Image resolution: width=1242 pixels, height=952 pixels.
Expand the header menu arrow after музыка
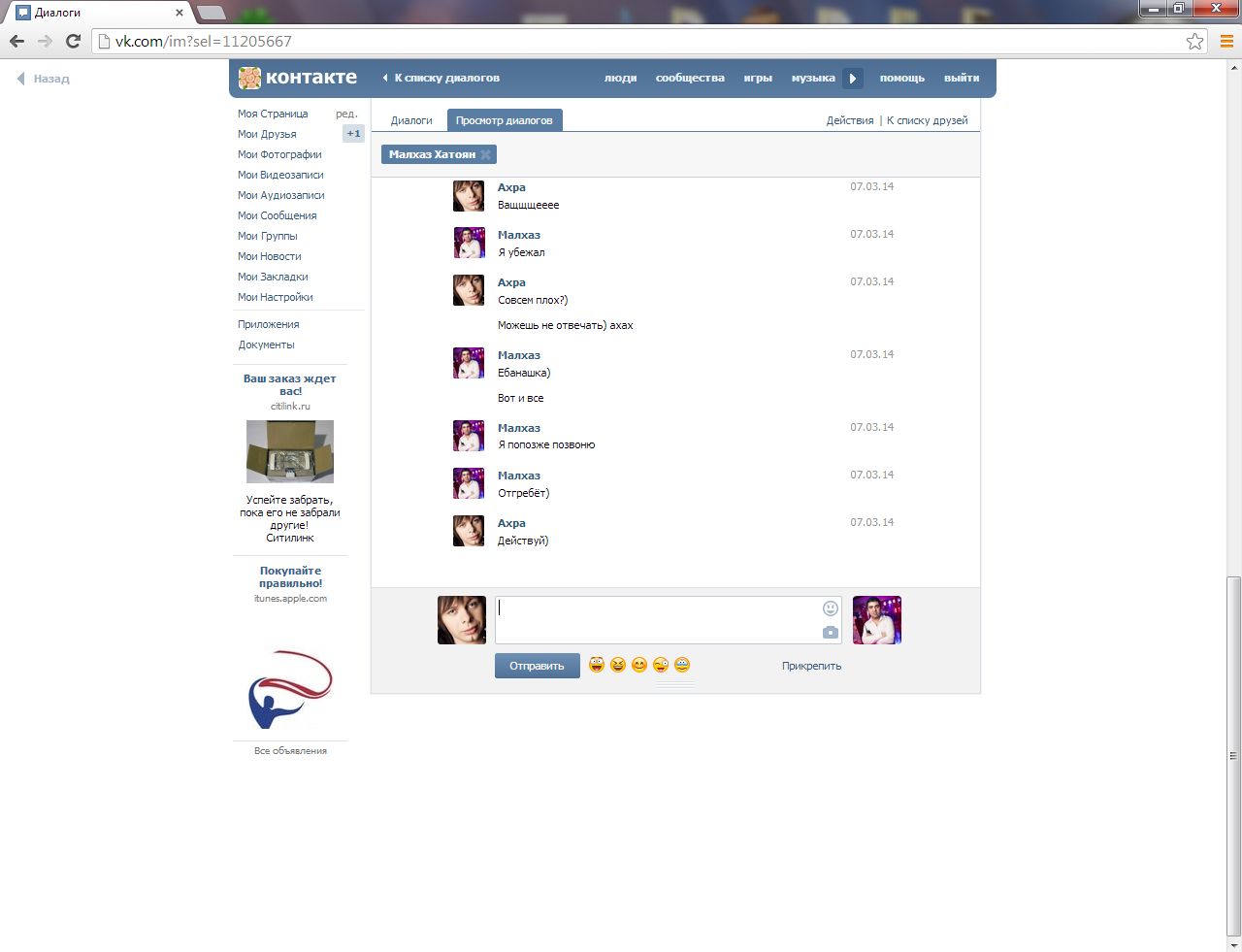tap(853, 79)
